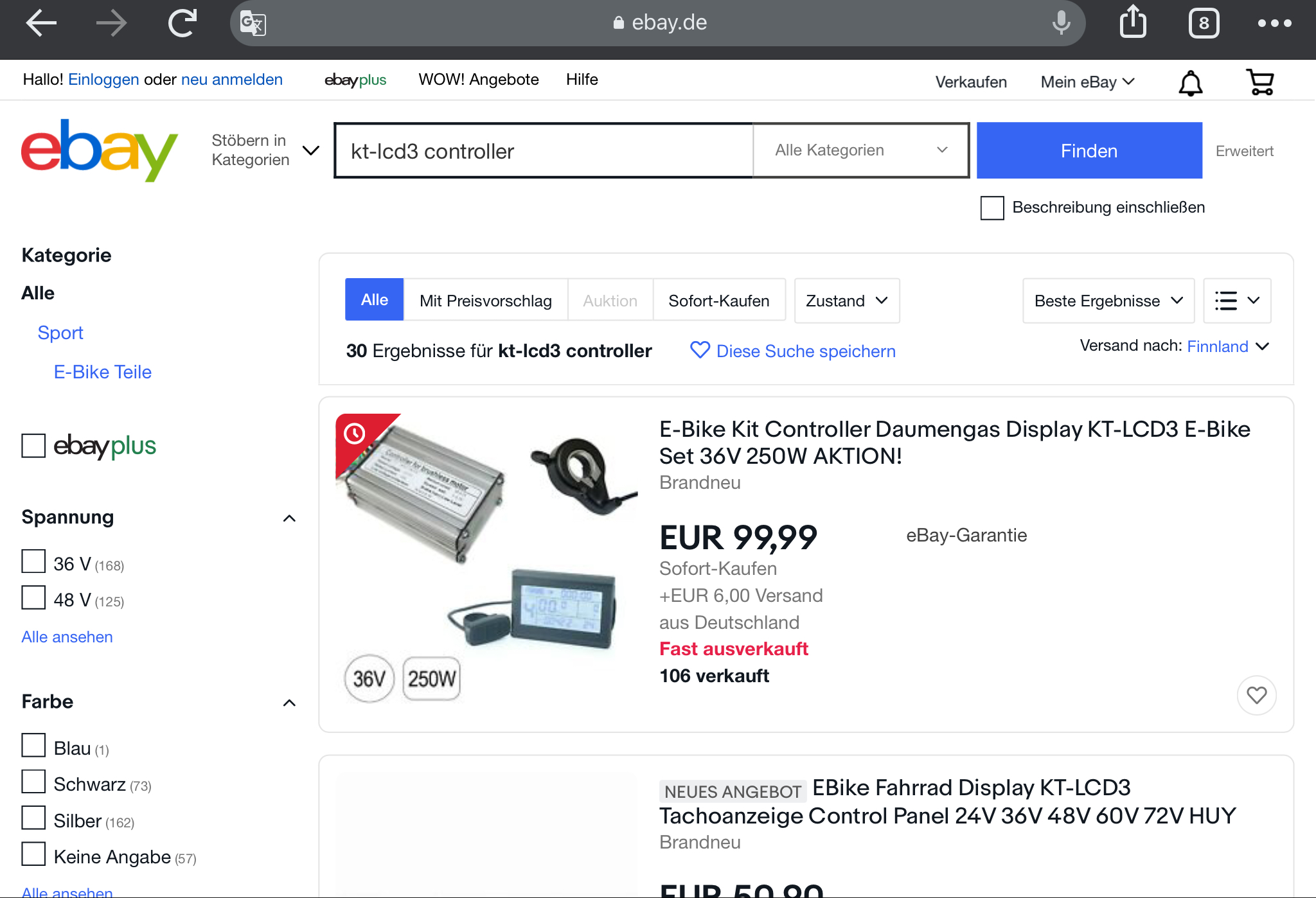Open the E-Bike Teile category link
This screenshot has width=1316, height=898.
[x=103, y=372]
